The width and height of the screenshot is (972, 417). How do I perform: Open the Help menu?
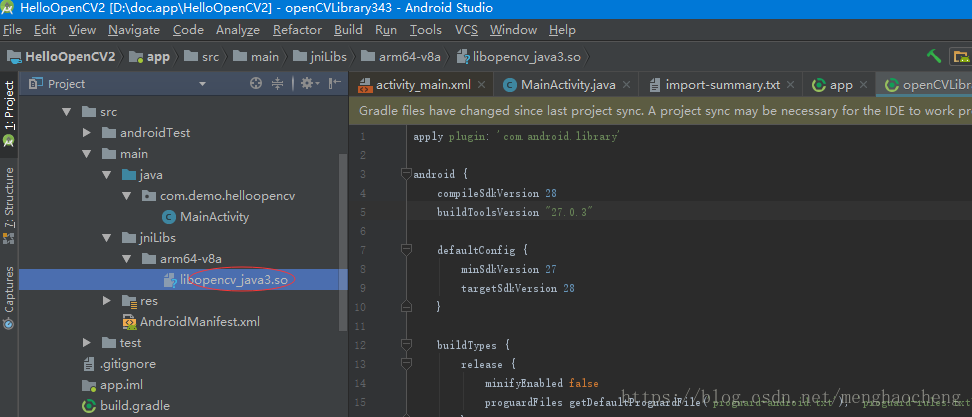pyautogui.click(x=562, y=30)
